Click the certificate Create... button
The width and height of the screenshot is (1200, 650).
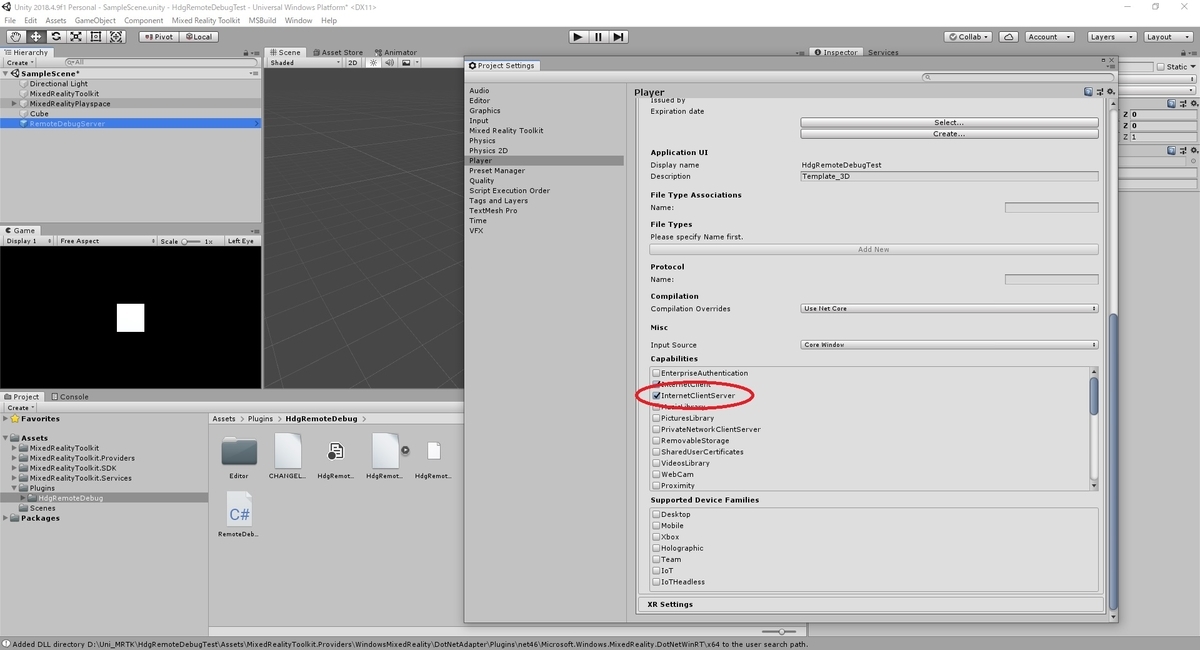point(949,134)
